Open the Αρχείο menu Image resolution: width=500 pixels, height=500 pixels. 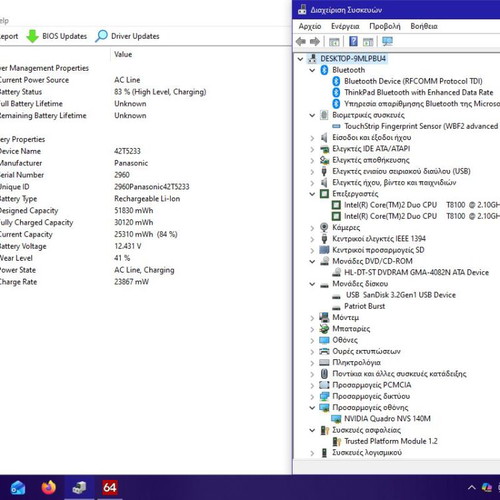tap(310, 26)
